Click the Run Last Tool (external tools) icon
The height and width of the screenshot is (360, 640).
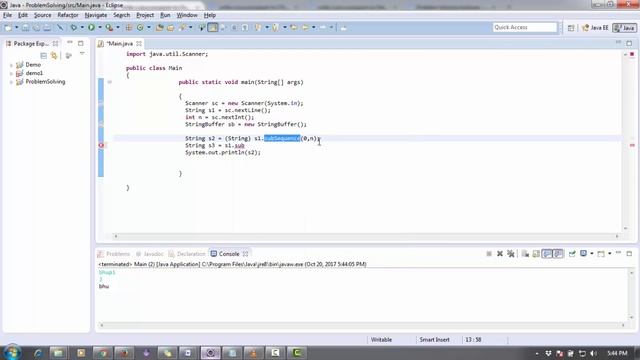coord(109,27)
